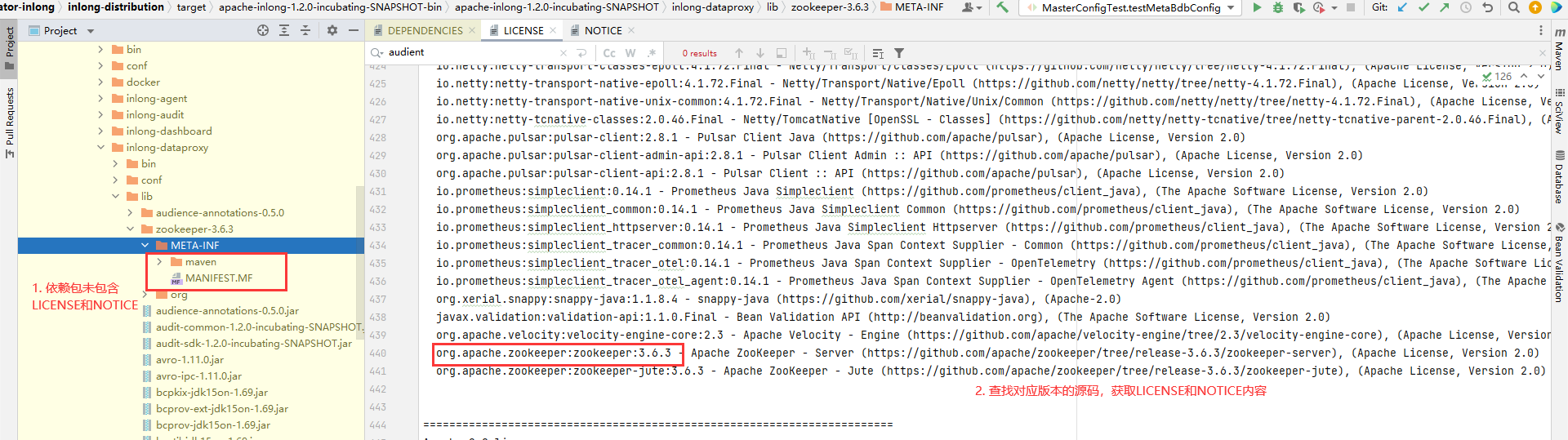Click the search field containing audient
This screenshot has height=440, width=1568.
click(x=470, y=52)
